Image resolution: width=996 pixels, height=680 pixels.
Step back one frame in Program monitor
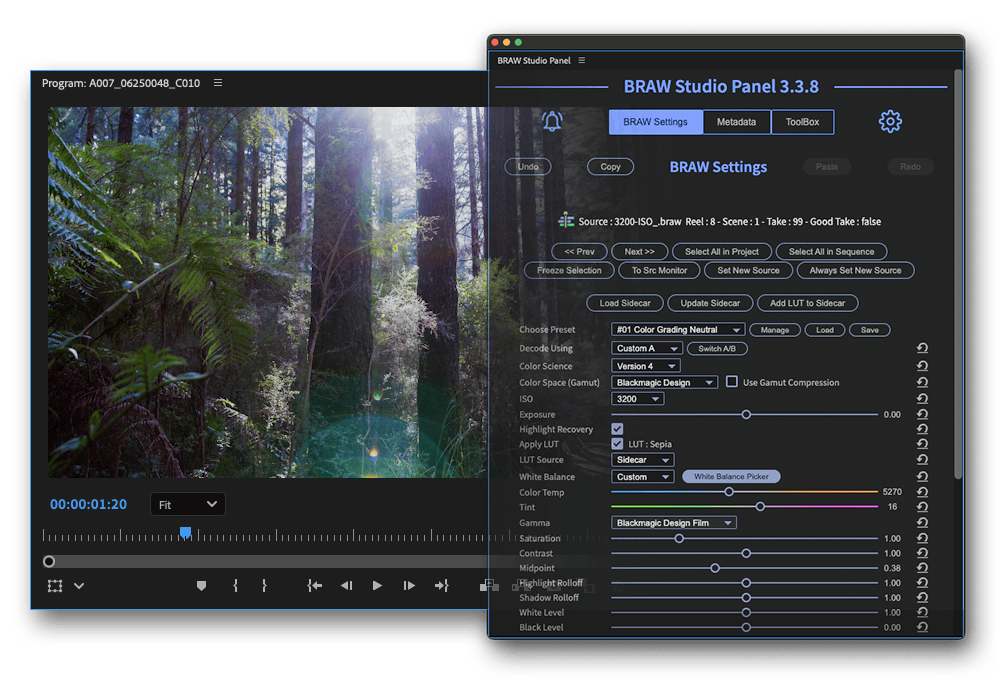pyautogui.click(x=346, y=586)
